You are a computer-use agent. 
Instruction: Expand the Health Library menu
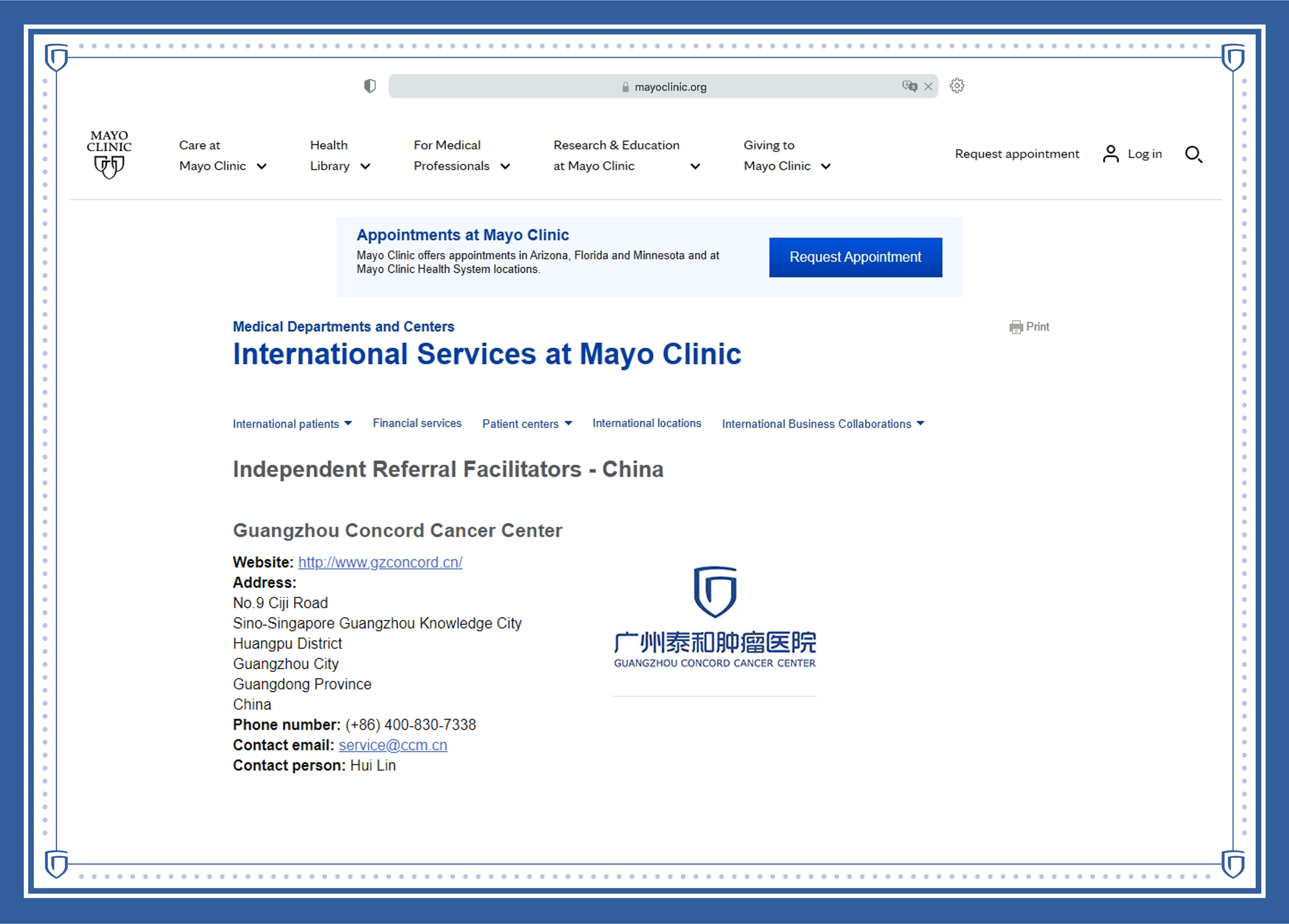pos(340,155)
